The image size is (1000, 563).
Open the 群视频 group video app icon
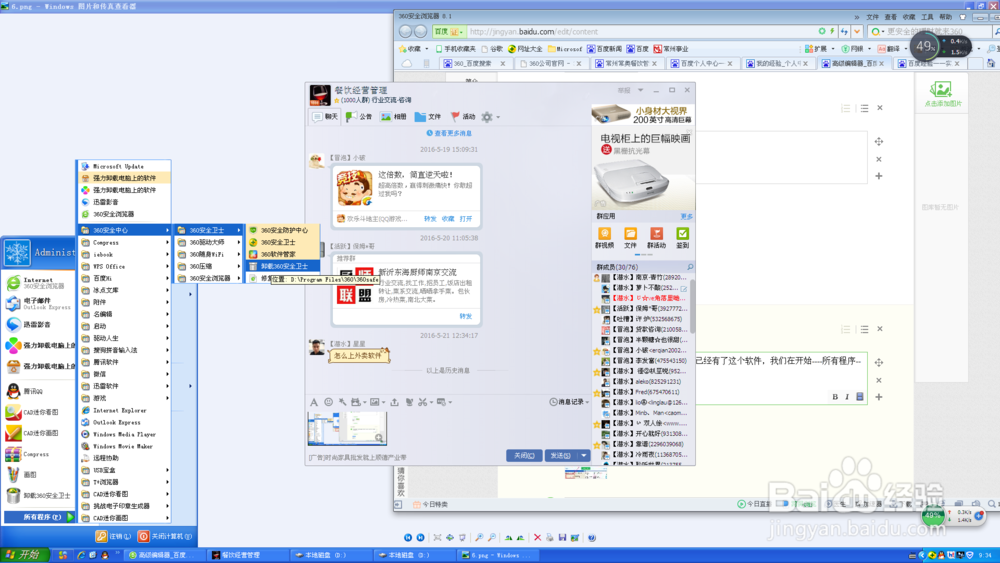coord(604,238)
